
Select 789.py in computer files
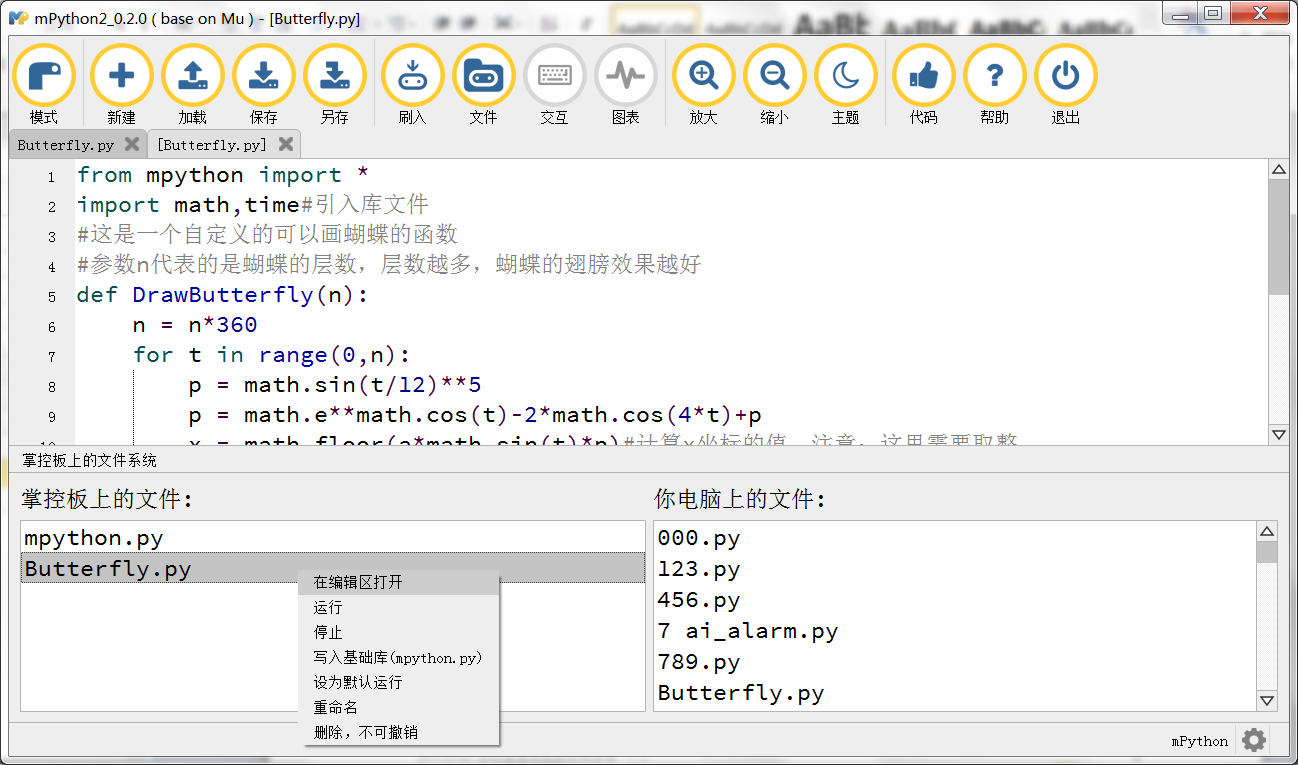[955, 662]
